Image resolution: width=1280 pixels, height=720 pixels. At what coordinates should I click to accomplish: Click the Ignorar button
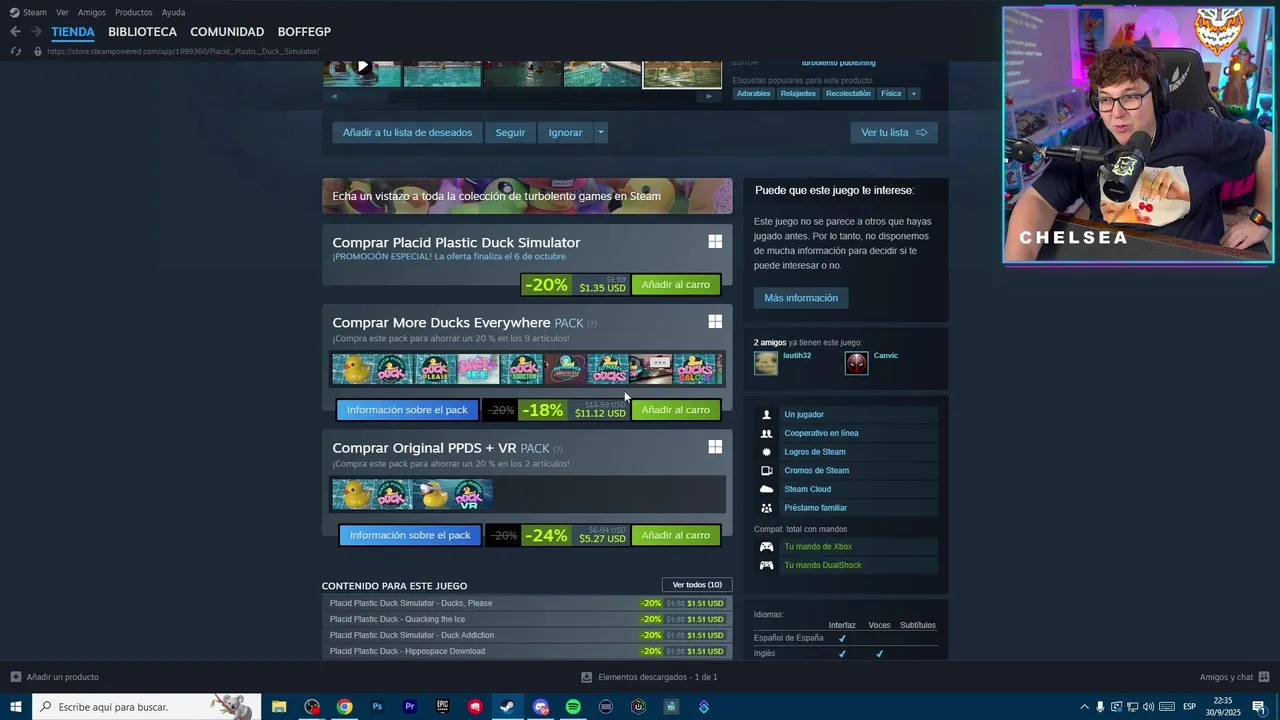click(565, 132)
